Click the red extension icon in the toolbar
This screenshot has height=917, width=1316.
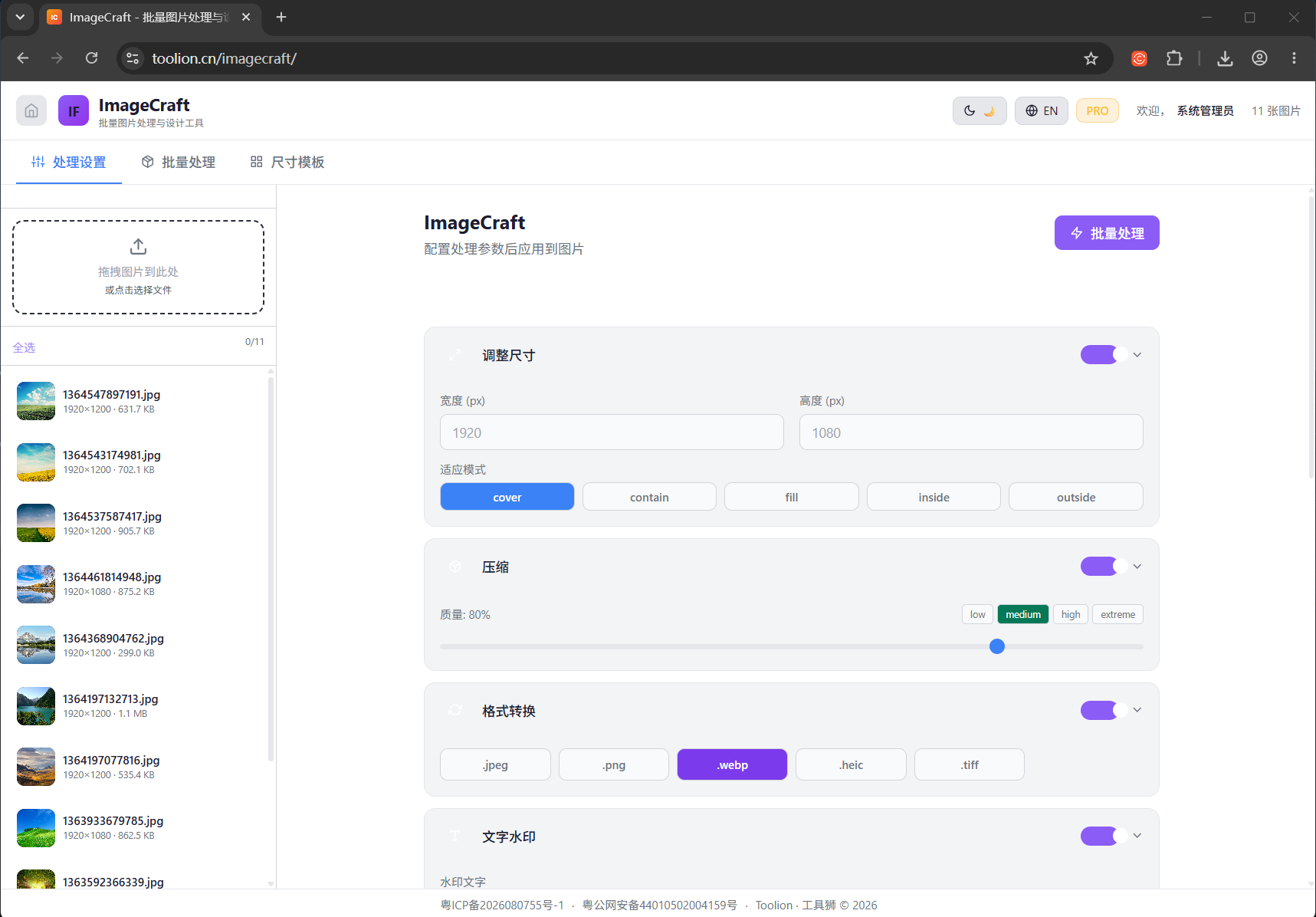[1139, 58]
